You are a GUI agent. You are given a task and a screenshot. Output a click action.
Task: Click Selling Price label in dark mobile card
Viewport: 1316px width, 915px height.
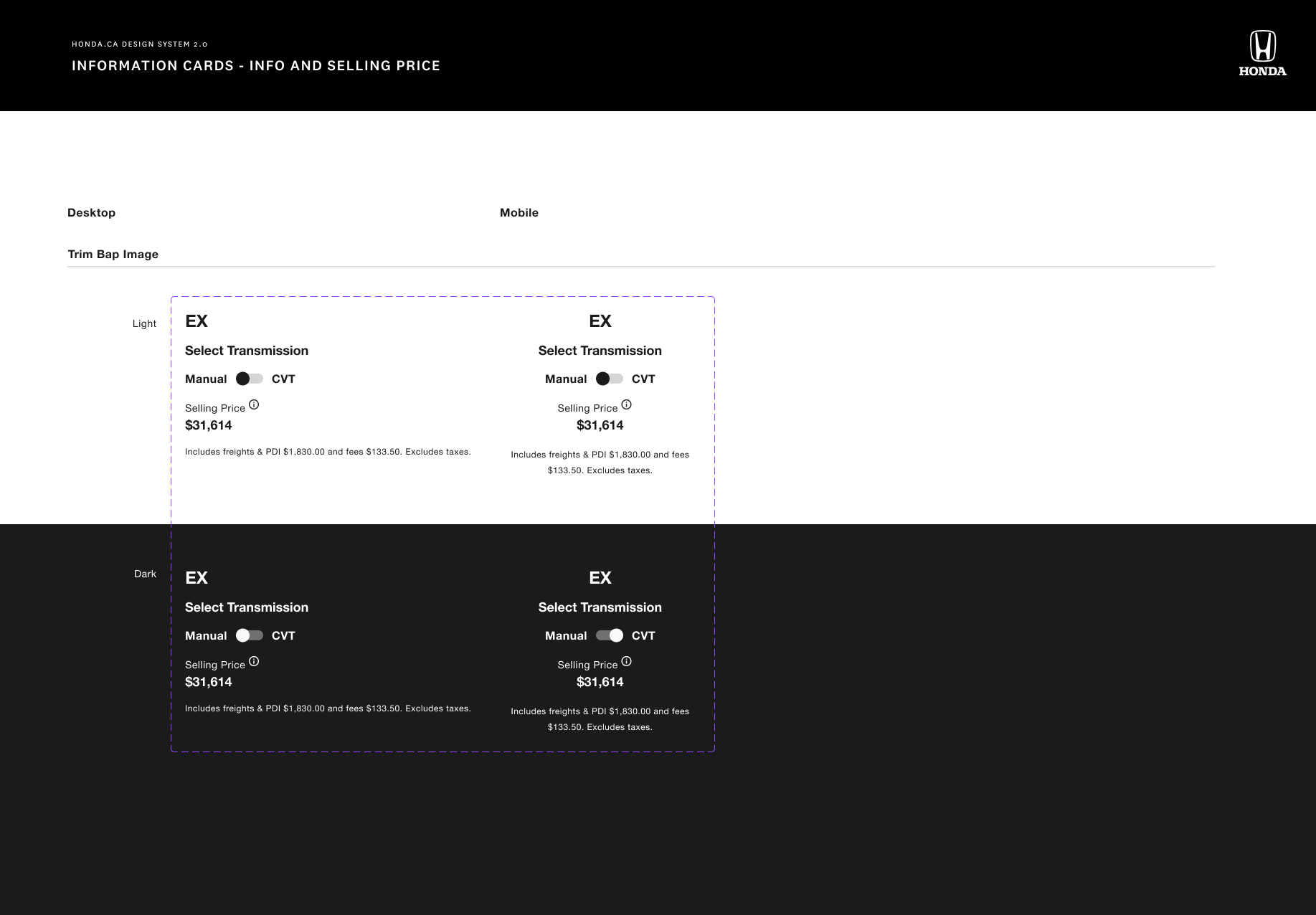tap(587, 665)
